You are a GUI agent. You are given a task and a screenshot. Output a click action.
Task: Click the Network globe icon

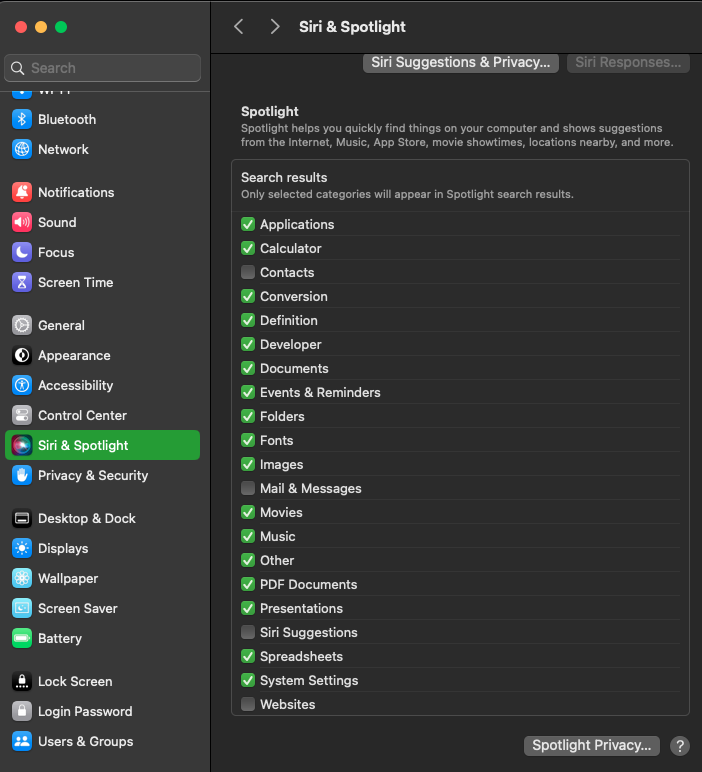click(x=22, y=149)
